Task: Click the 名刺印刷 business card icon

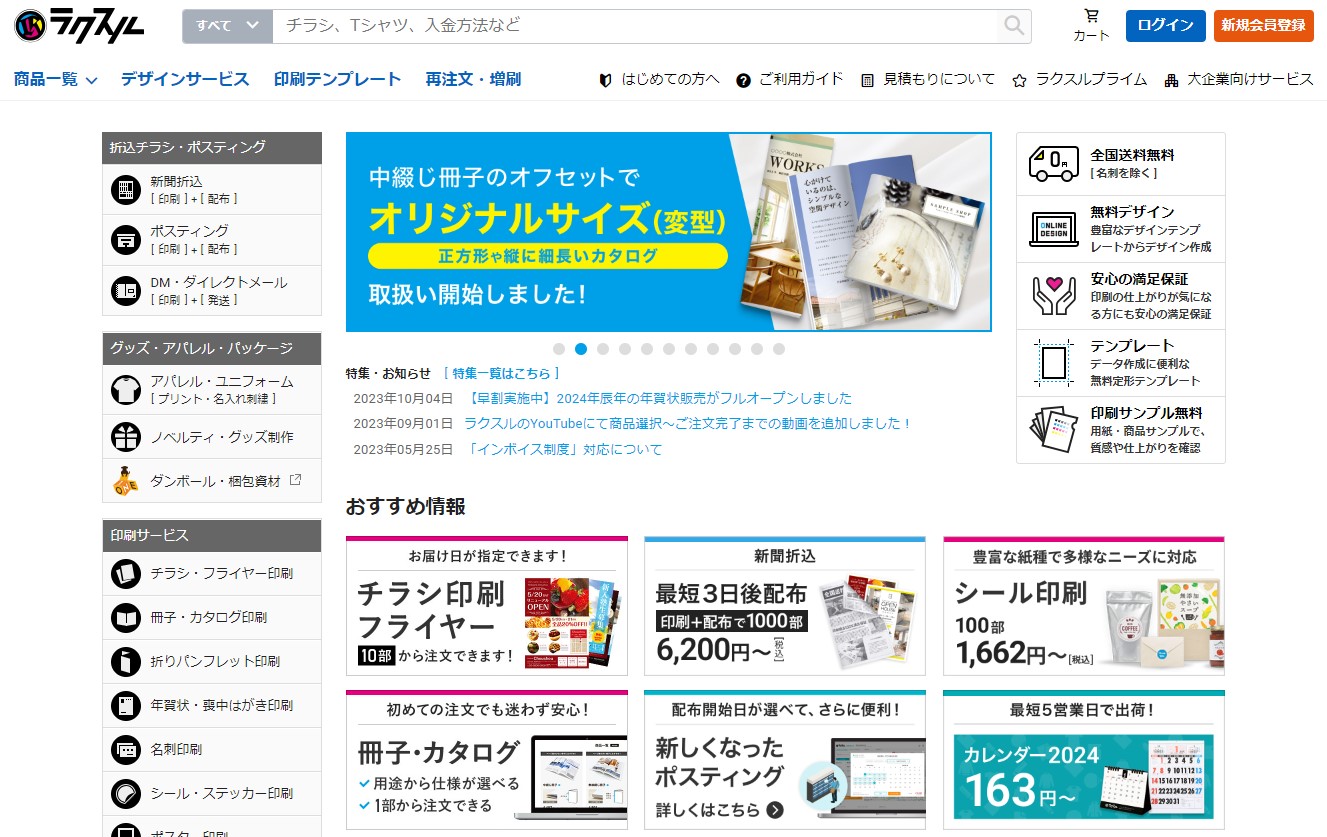Action: click(x=126, y=749)
